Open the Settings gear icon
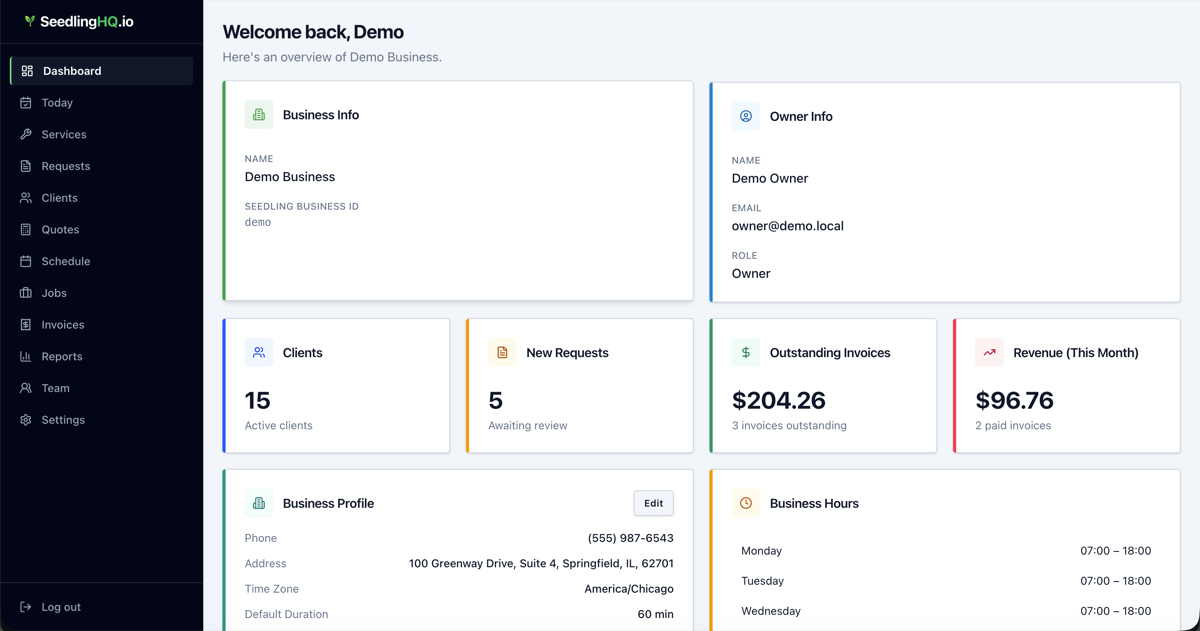This screenshot has height=631, width=1200. tap(25, 419)
